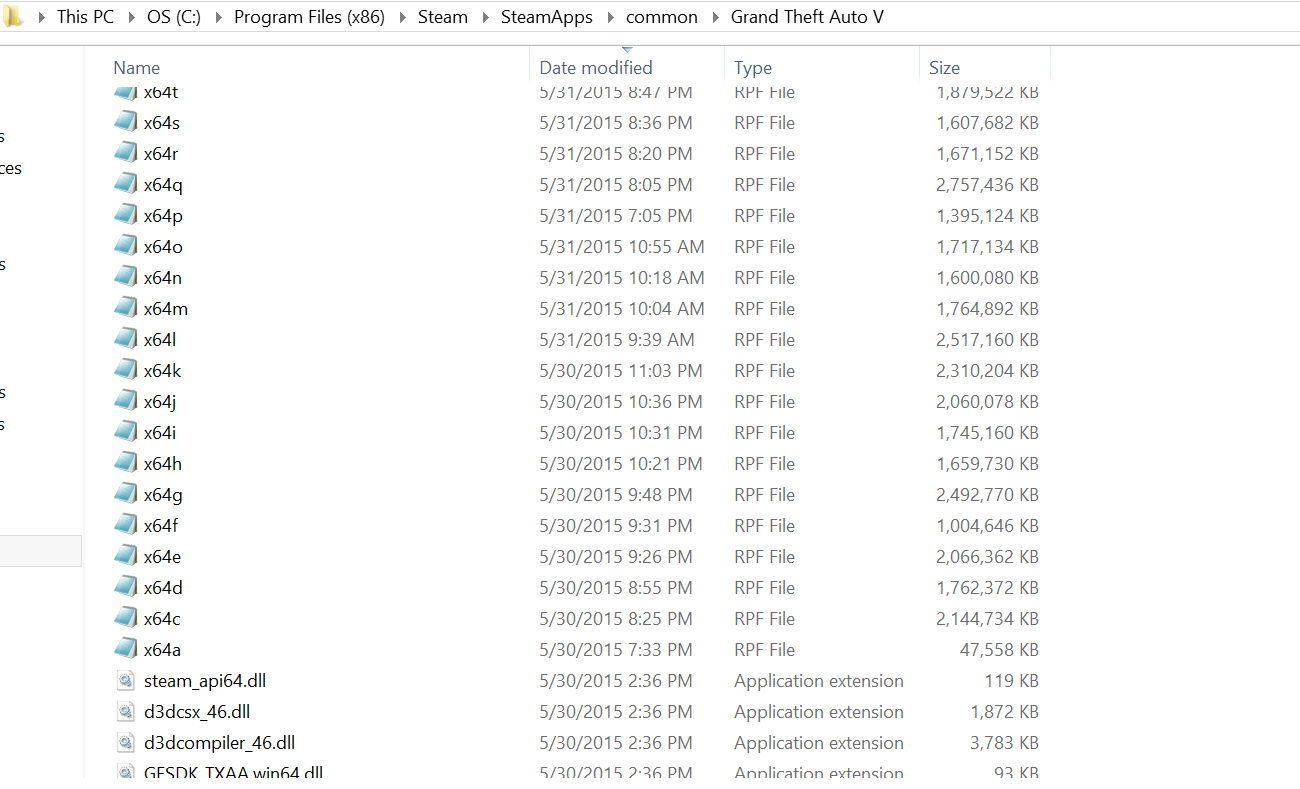This screenshot has width=1300, height=789.
Task: Sort files by Date modified column
Action: [596, 68]
